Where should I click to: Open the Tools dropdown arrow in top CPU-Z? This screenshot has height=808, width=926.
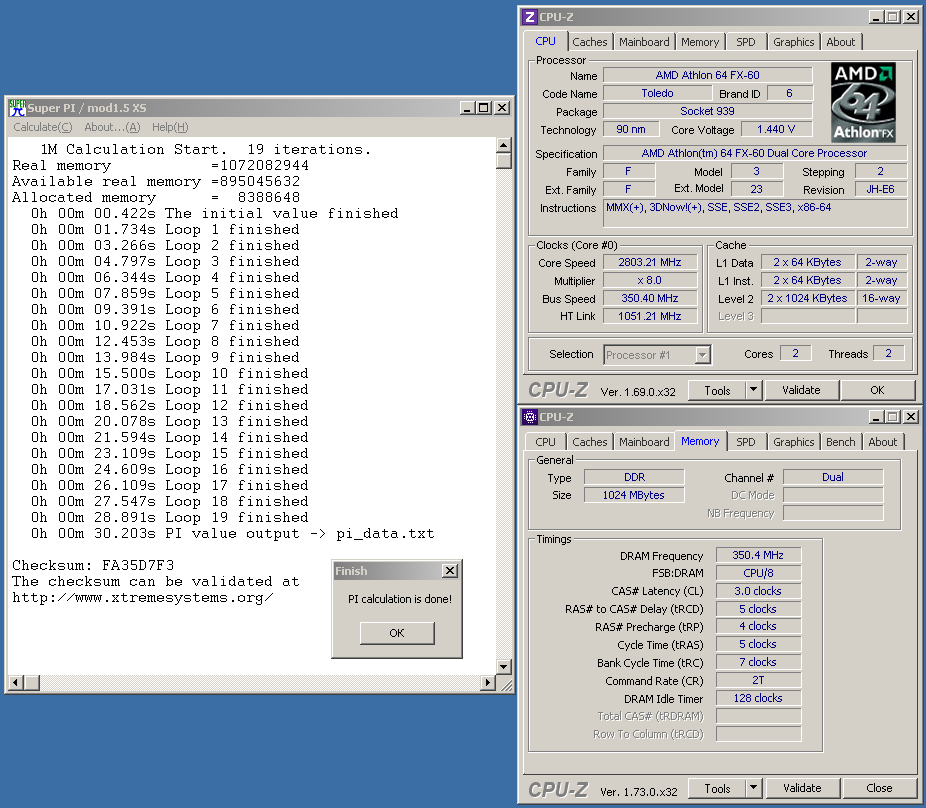(x=754, y=390)
